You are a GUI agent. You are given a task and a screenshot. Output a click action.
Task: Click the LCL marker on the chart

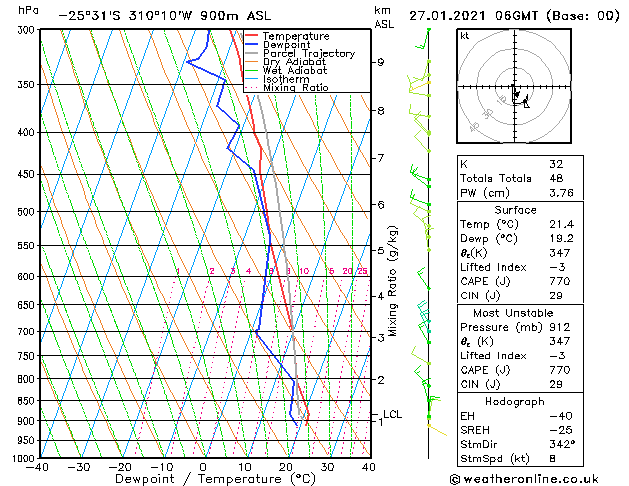click(x=392, y=414)
